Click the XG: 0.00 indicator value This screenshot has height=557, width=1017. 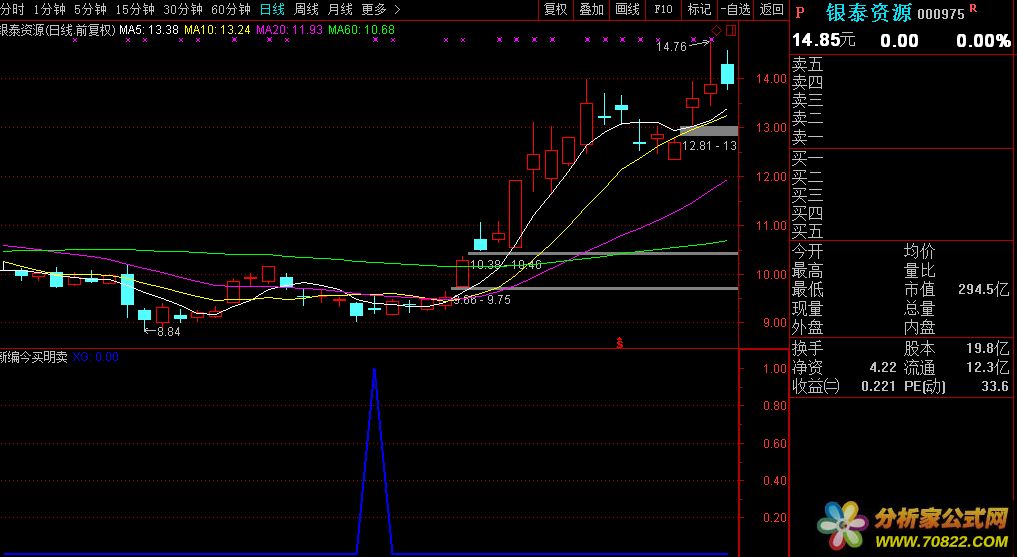pos(95,357)
